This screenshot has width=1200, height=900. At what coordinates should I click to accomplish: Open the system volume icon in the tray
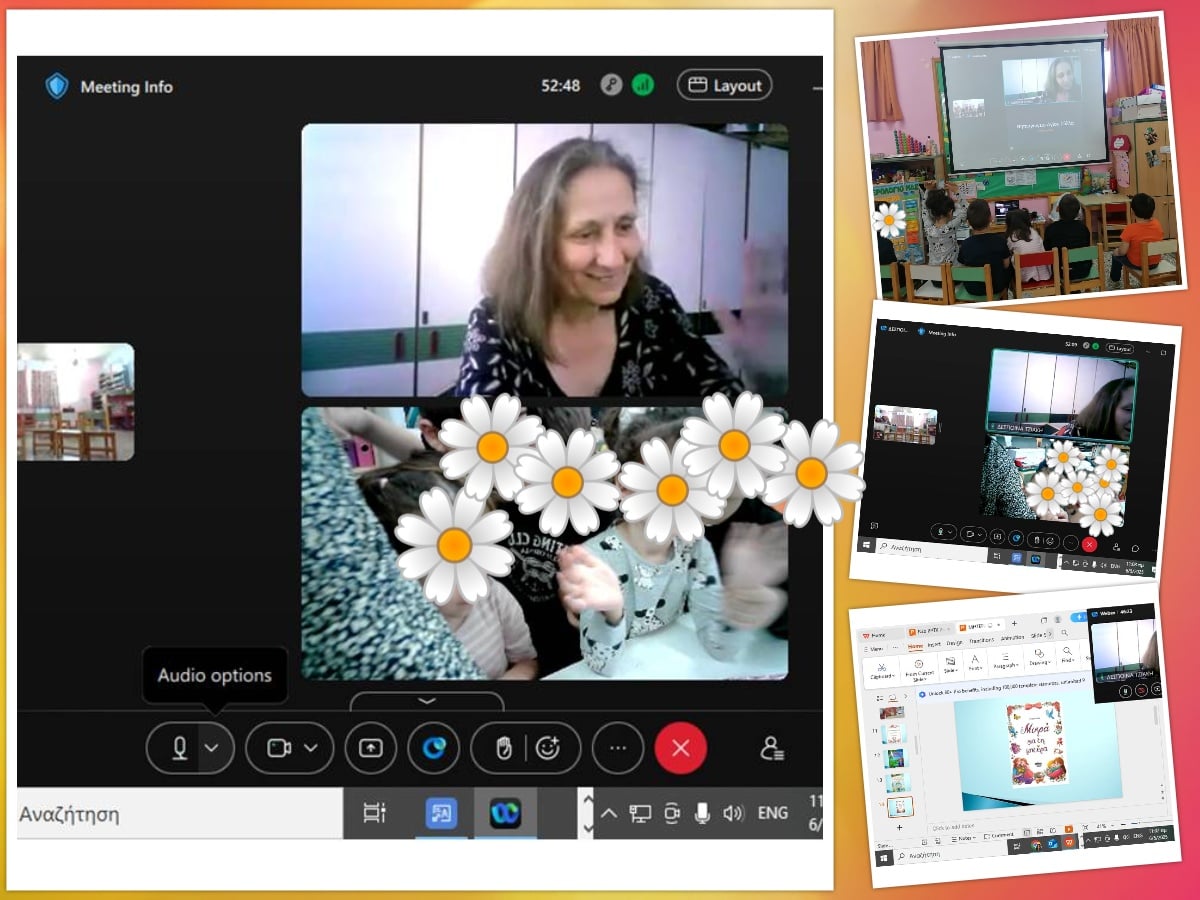[x=733, y=813]
